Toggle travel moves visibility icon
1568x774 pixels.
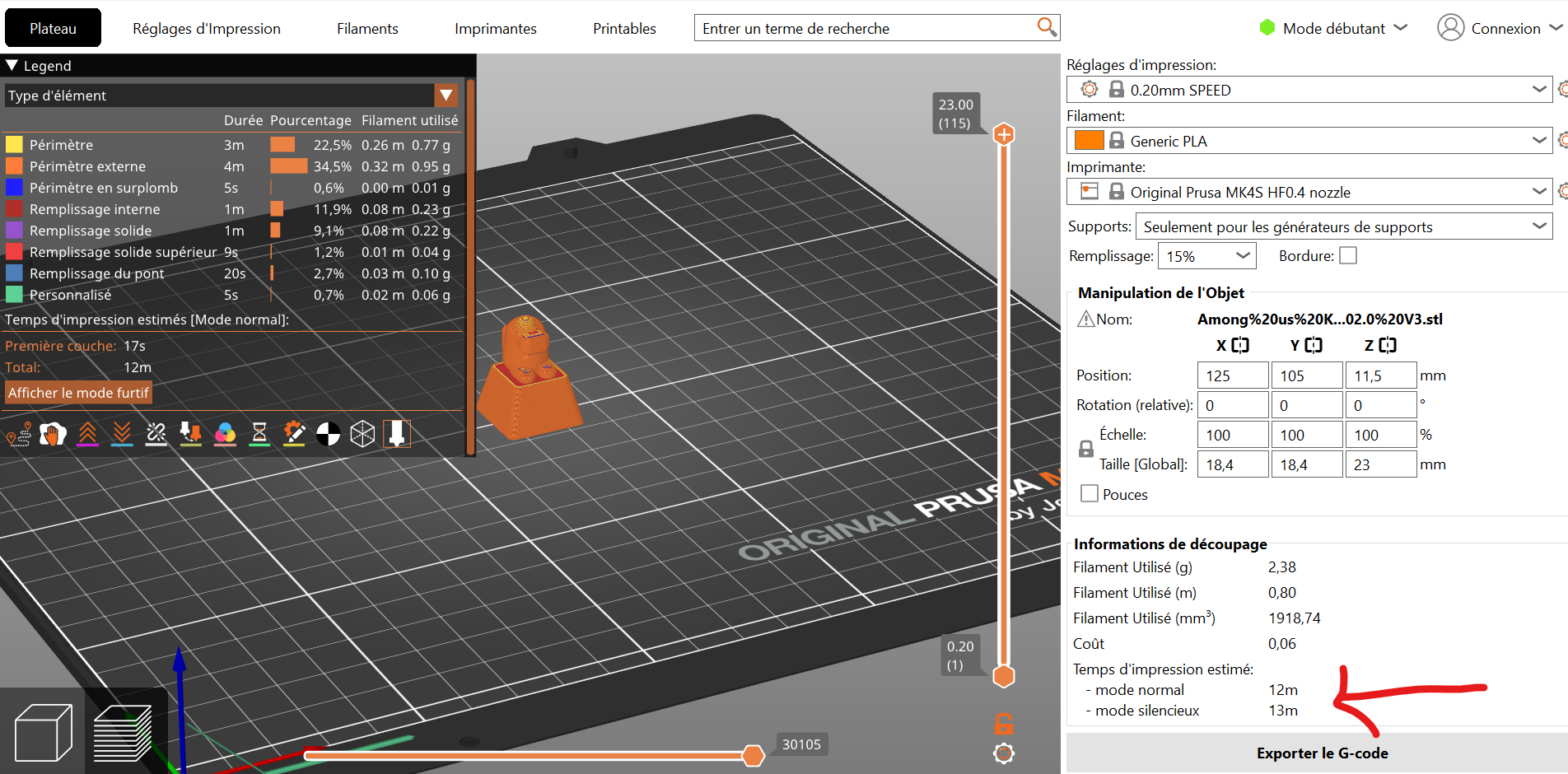pos(18,434)
